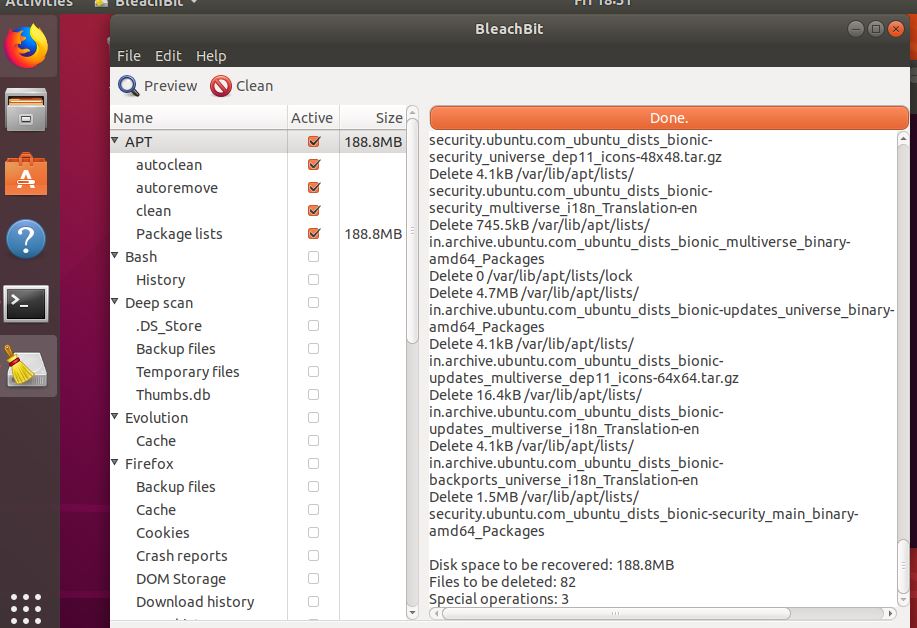Enable the Crash reports checkbox
This screenshot has height=628, width=917.
(313, 555)
